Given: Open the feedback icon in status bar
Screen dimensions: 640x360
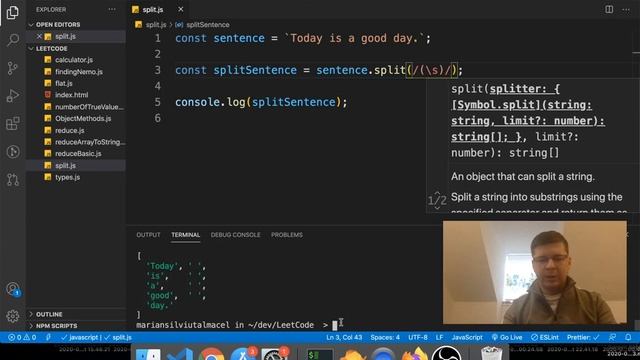Looking at the screenshot, I should 612,338.
